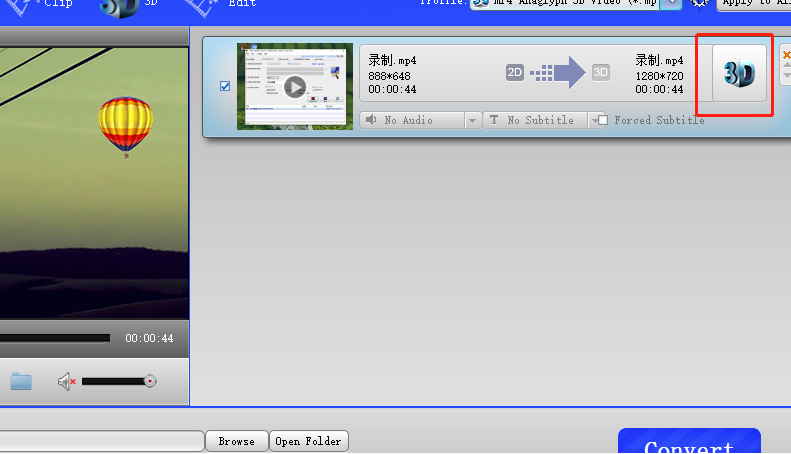Expand the No Subtitle dropdown
Viewport: 791px width, 454px height.
[x=596, y=121]
